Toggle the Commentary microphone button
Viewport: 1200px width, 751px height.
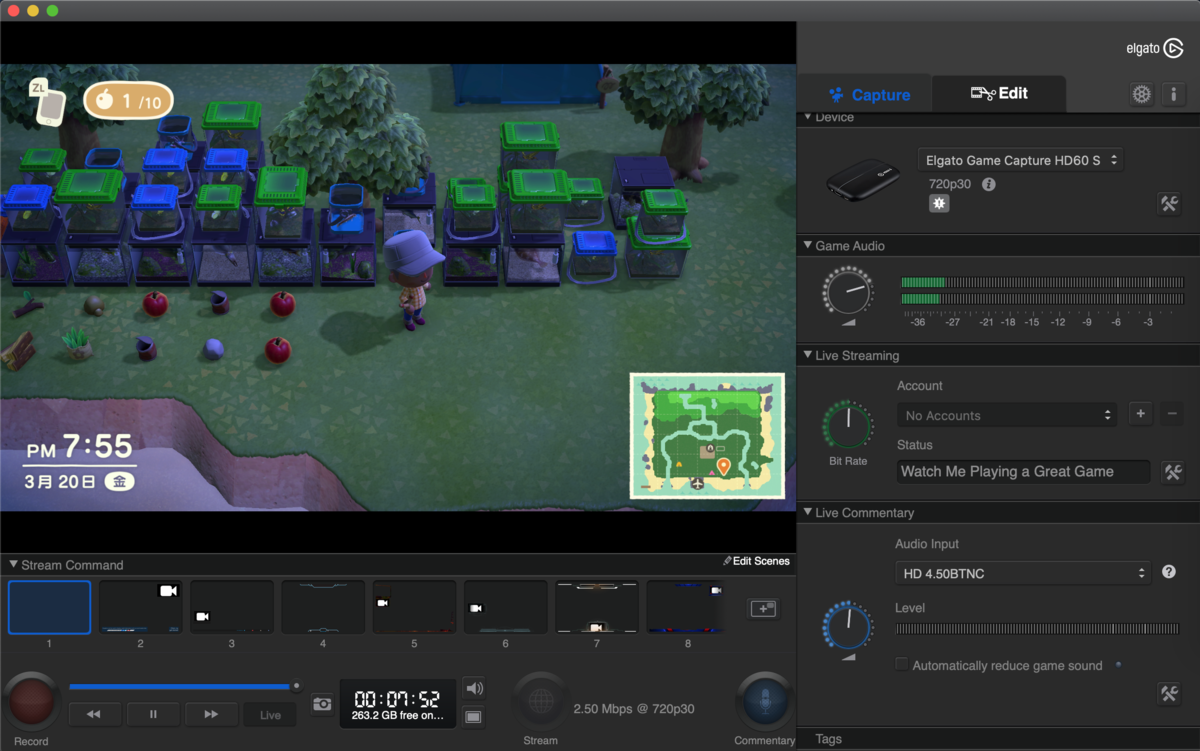coord(765,701)
